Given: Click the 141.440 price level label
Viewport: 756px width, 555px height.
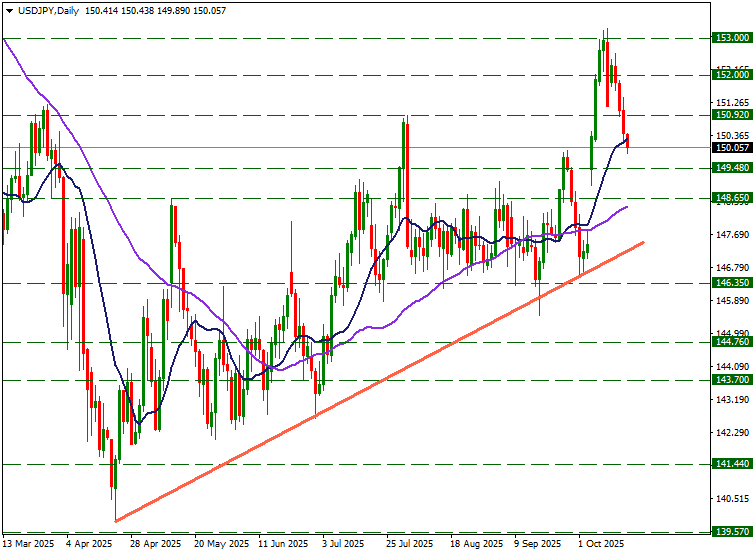Looking at the screenshot, I should pos(732,465).
